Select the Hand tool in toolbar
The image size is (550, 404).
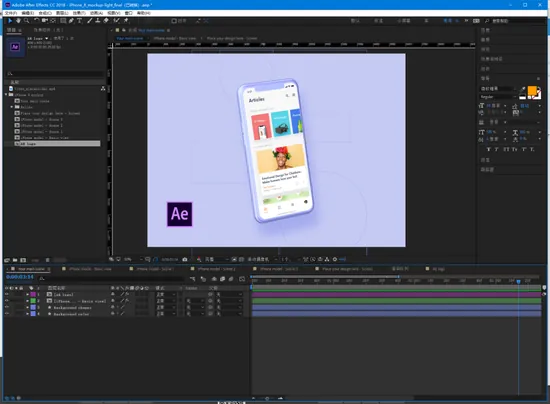(x=18, y=21)
